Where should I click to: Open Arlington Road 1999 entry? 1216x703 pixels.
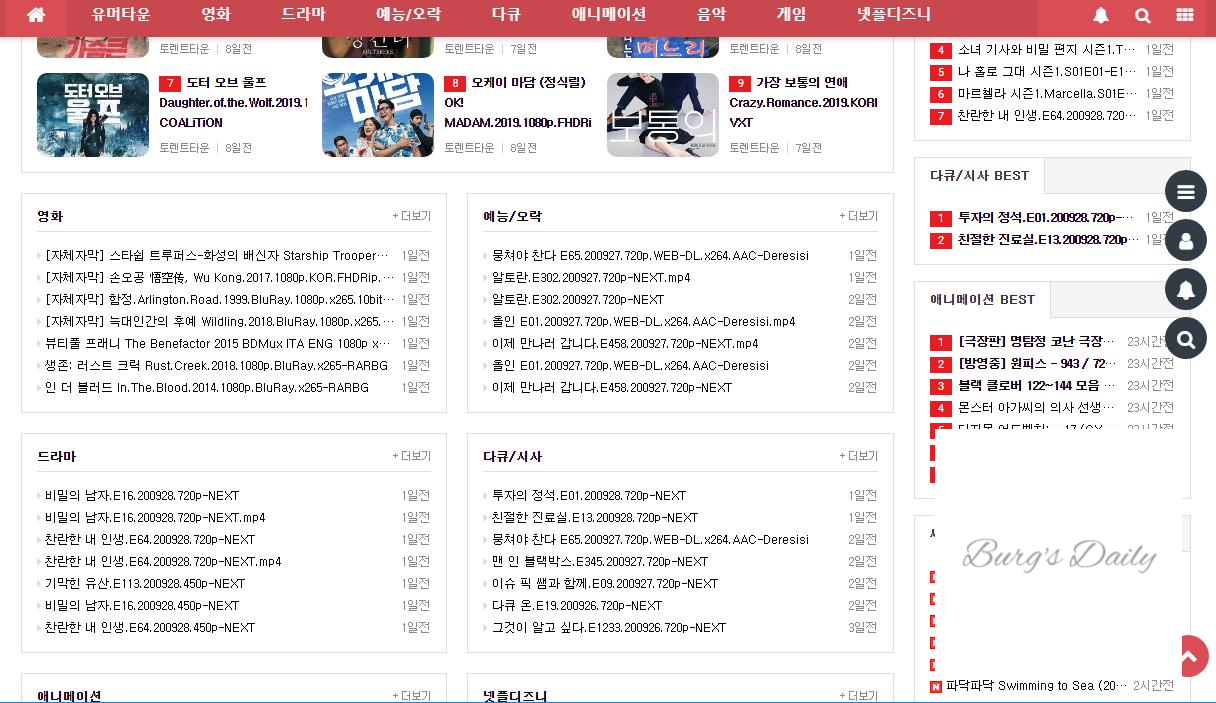tap(220, 300)
